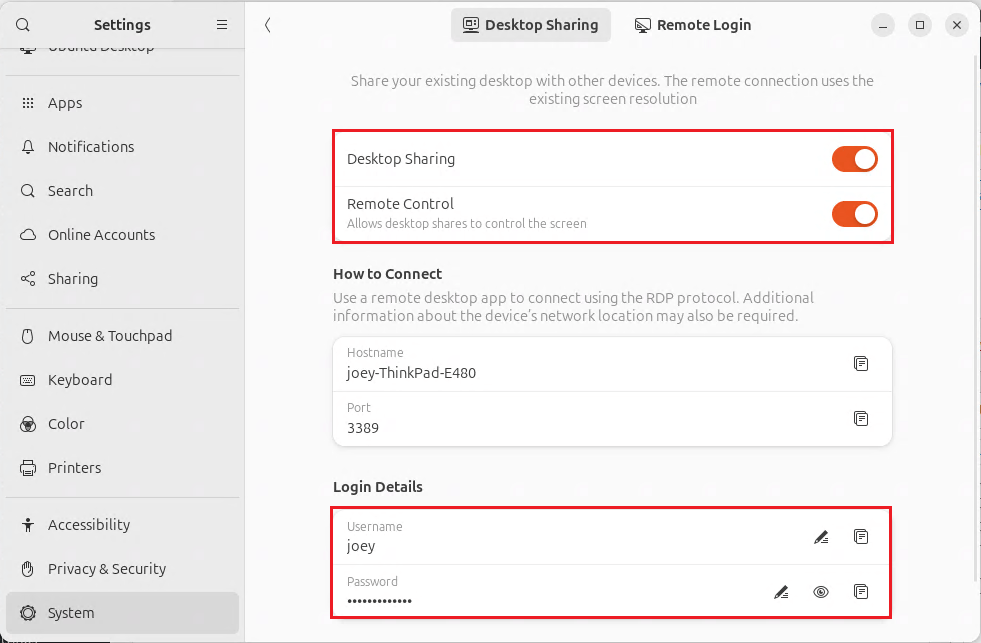Open the Settings search icon

tap(23, 25)
